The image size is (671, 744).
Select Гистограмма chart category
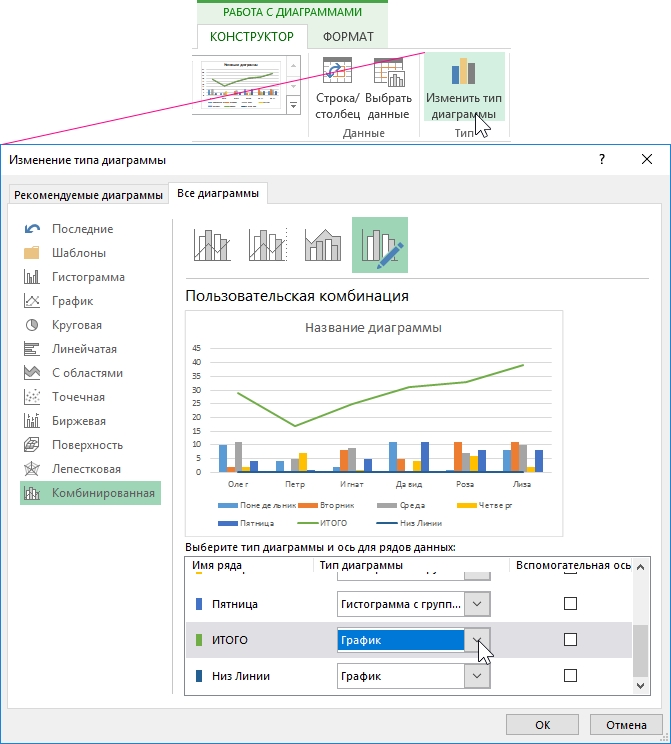88,277
